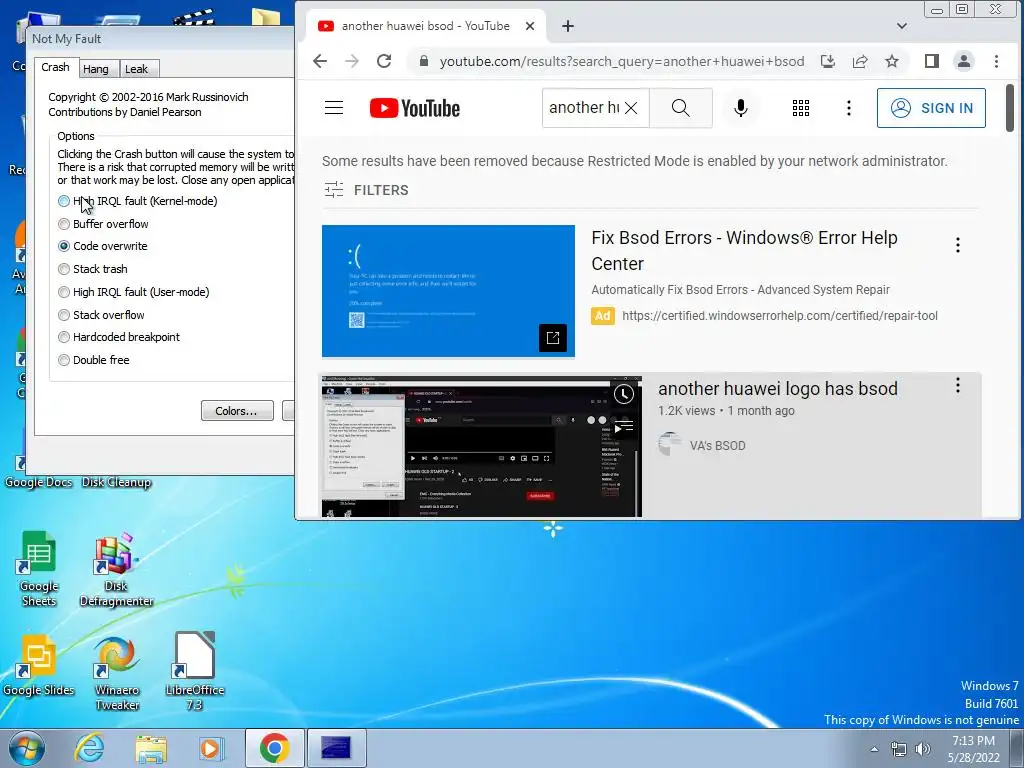Click the forward navigation arrow
Viewport: 1024px width, 768px height.
(x=352, y=61)
